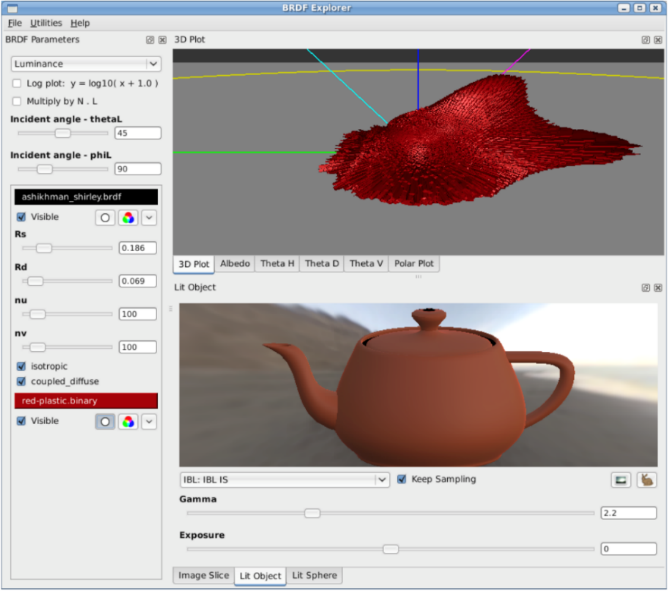Image resolution: width=668 pixels, height=591 pixels.
Task: Open the Luminance channel dropdown
Action: pos(85,64)
